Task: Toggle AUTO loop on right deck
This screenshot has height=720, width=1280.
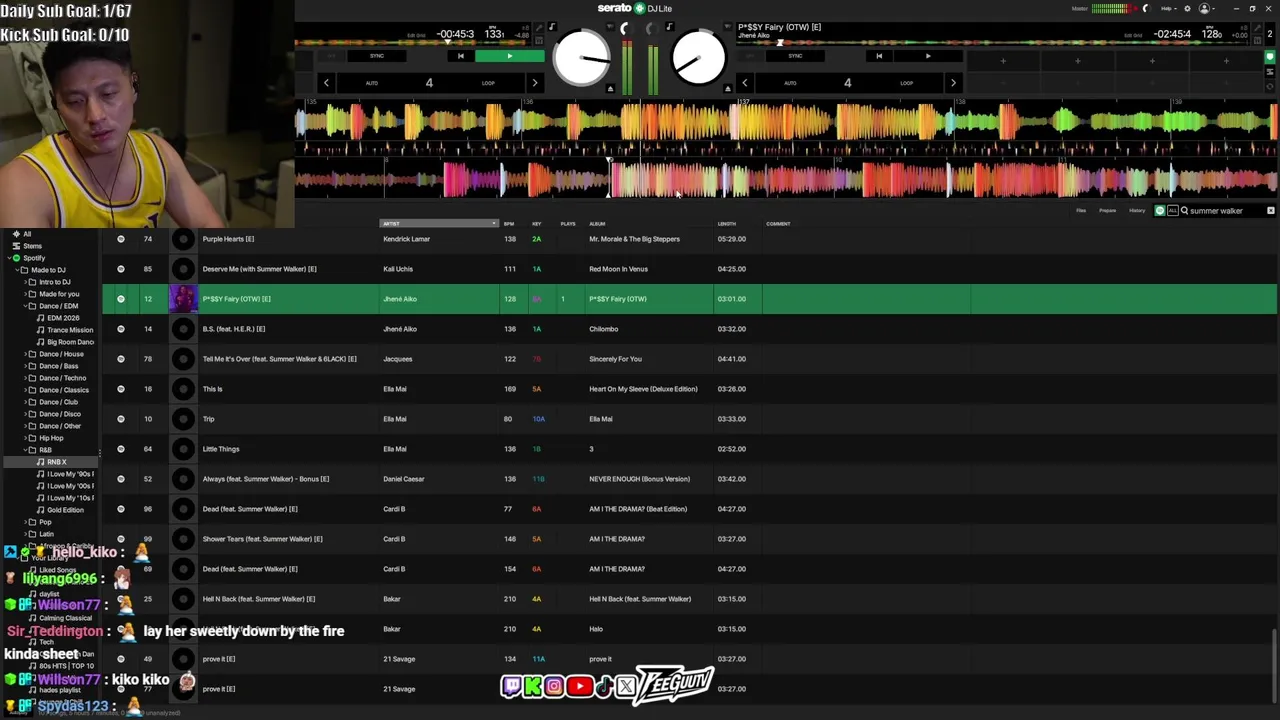Action: tap(790, 83)
